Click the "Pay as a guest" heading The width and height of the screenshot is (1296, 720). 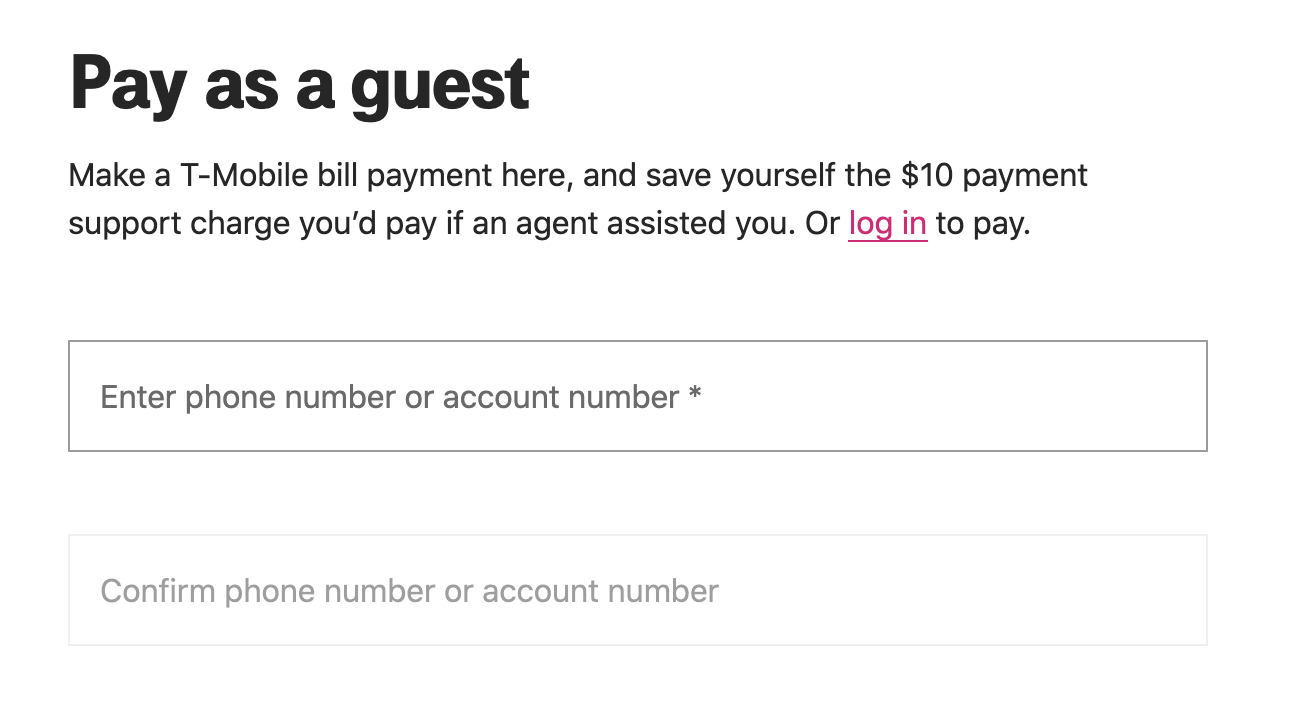[x=299, y=85]
